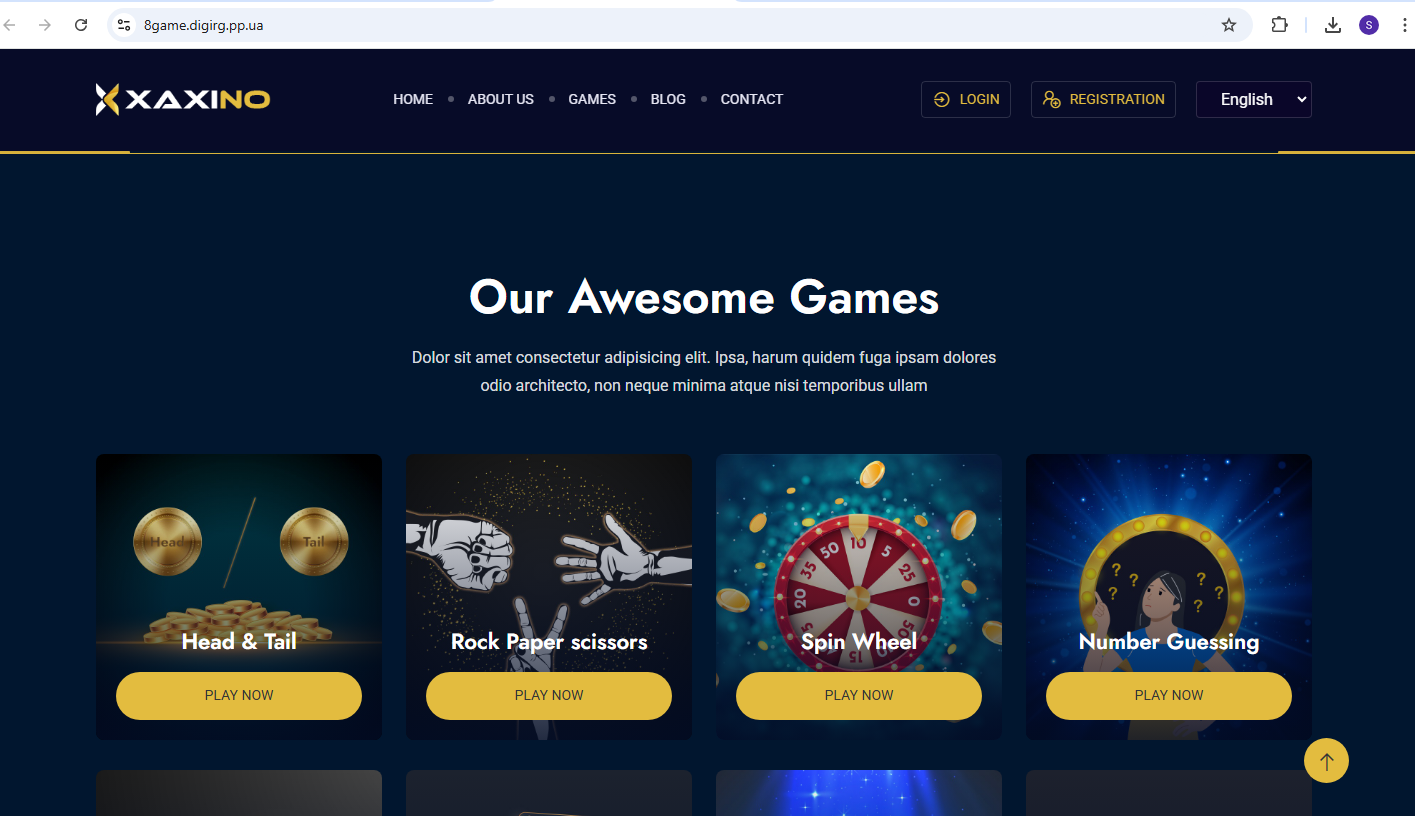
Task: Open the Chrome profile avatar
Action: (1369, 25)
